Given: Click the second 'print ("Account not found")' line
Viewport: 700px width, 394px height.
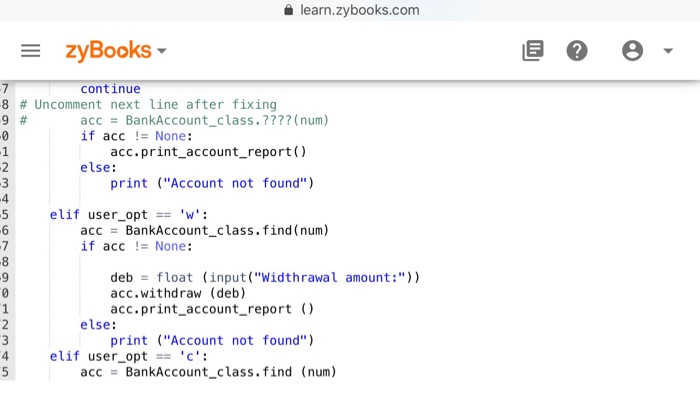Looking at the screenshot, I should tap(212, 340).
